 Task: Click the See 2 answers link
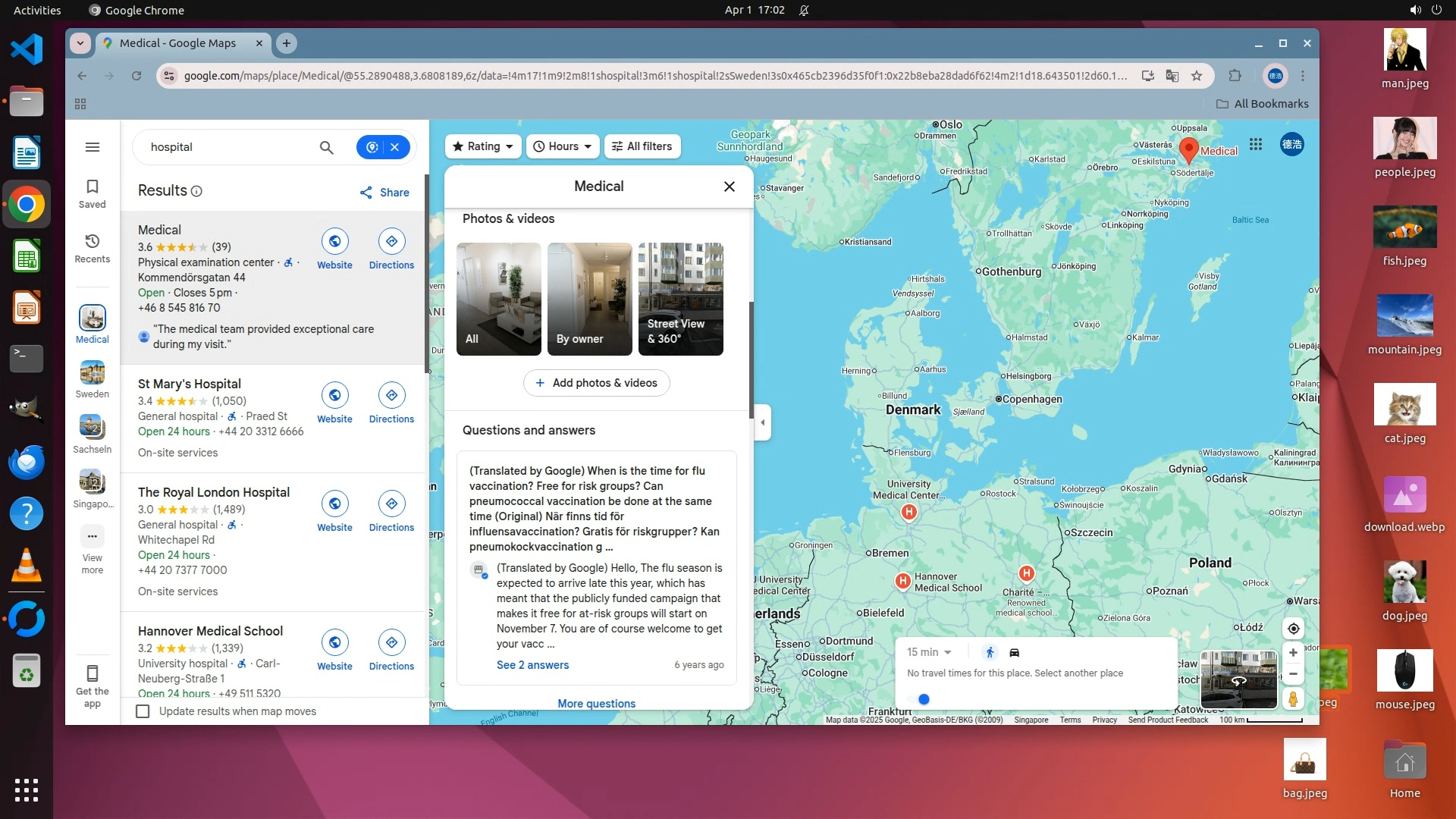pyautogui.click(x=532, y=665)
